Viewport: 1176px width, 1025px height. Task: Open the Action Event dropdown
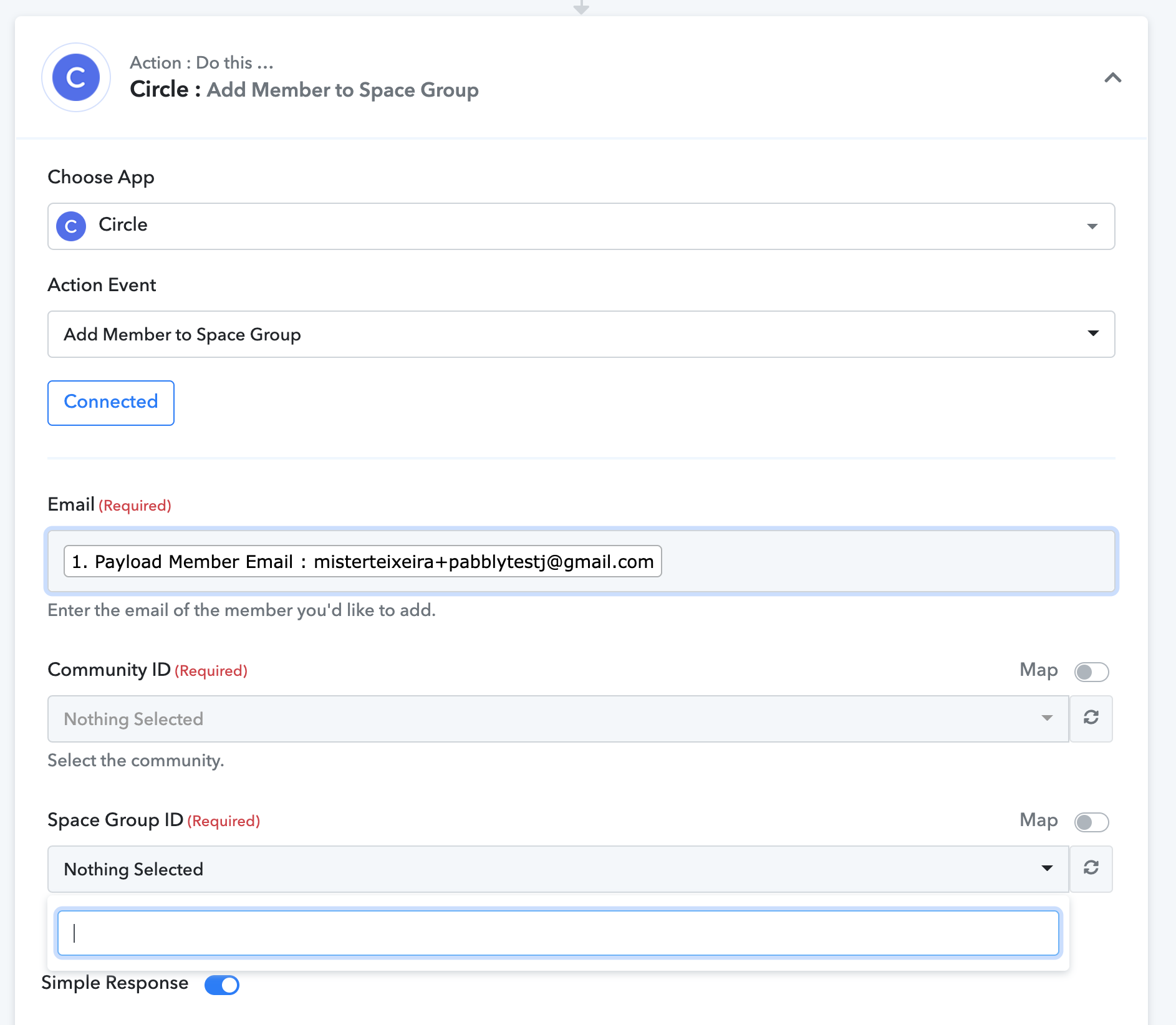(x=581, y=334)
